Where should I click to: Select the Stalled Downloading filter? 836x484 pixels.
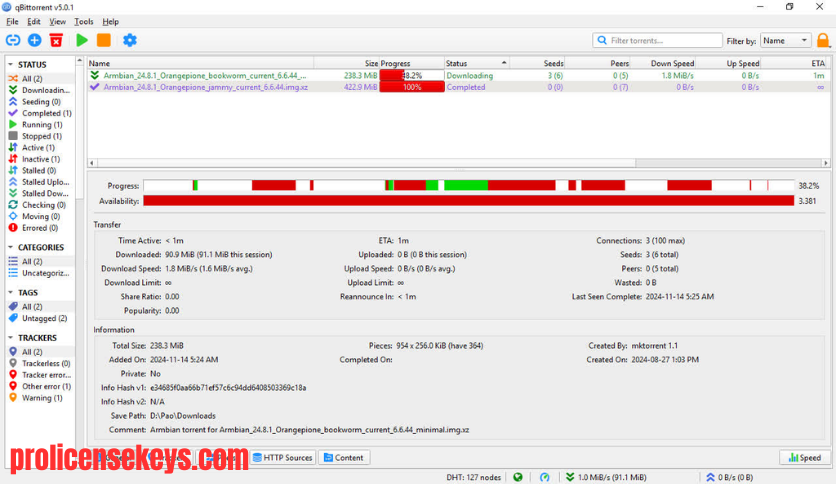pos(39,193)
